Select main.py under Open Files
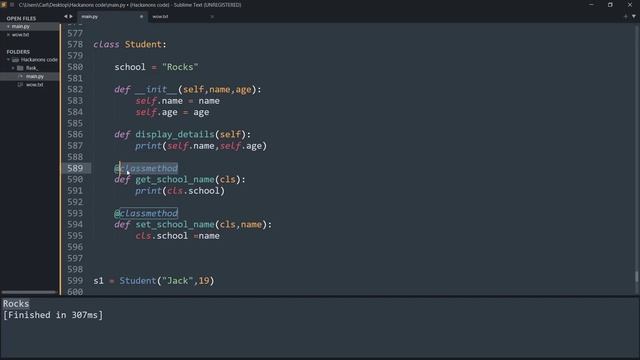 [20, 26]
